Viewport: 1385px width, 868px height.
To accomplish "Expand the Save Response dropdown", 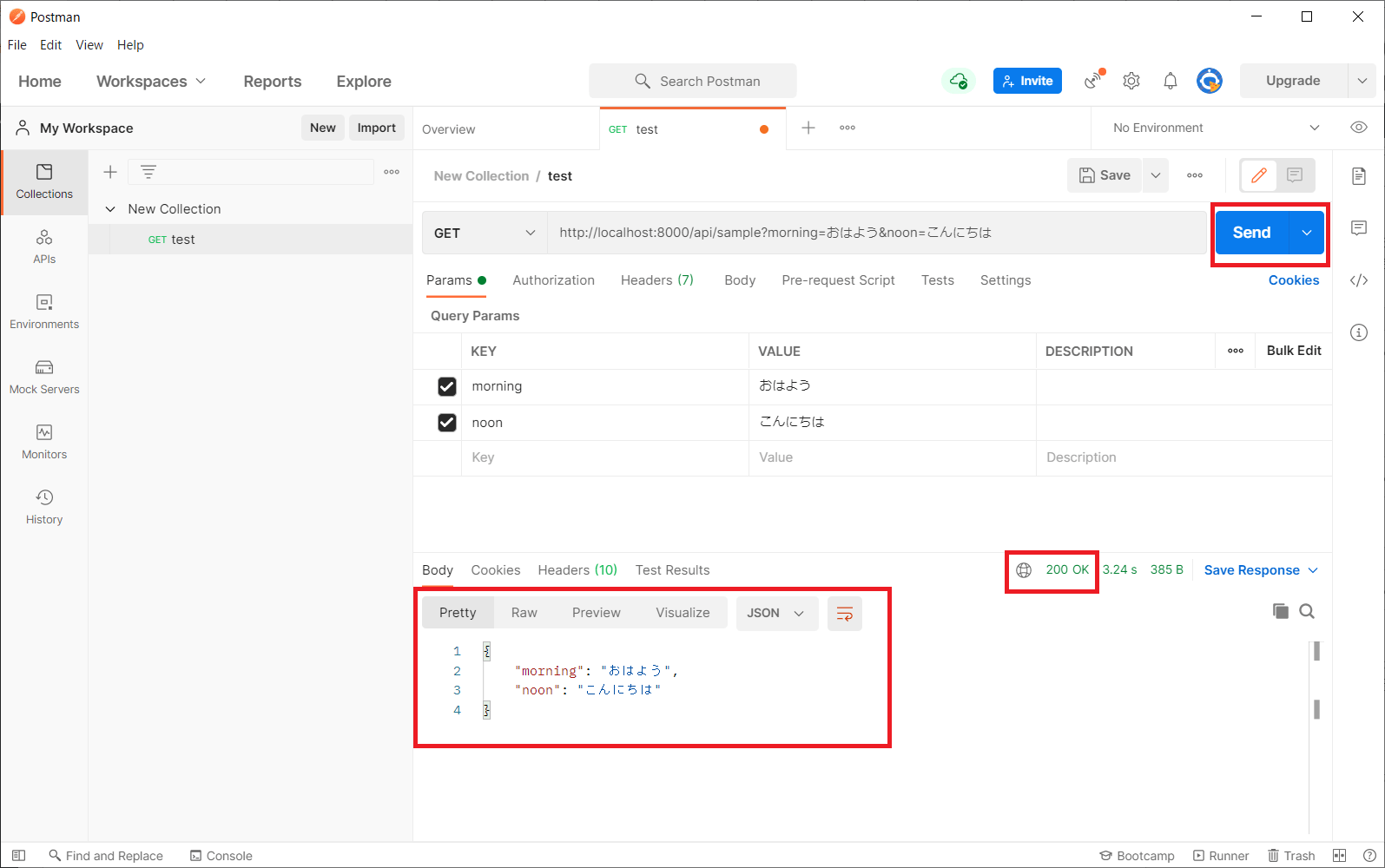I will click(1261, 570).
